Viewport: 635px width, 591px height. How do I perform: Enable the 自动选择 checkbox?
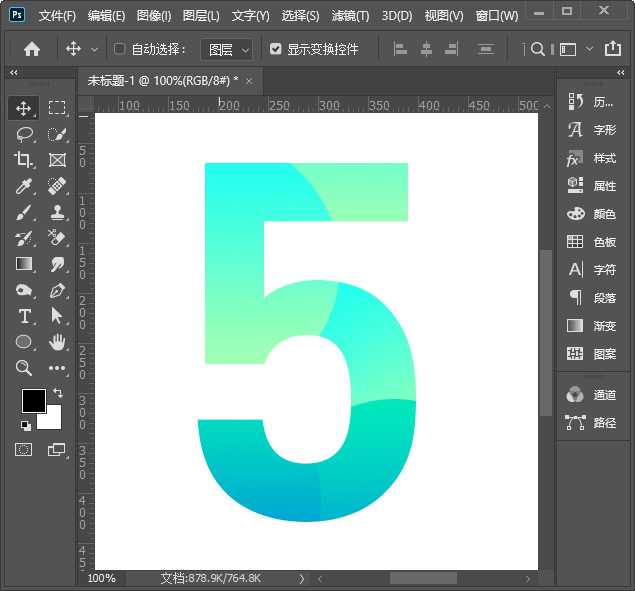pos(120,49)
